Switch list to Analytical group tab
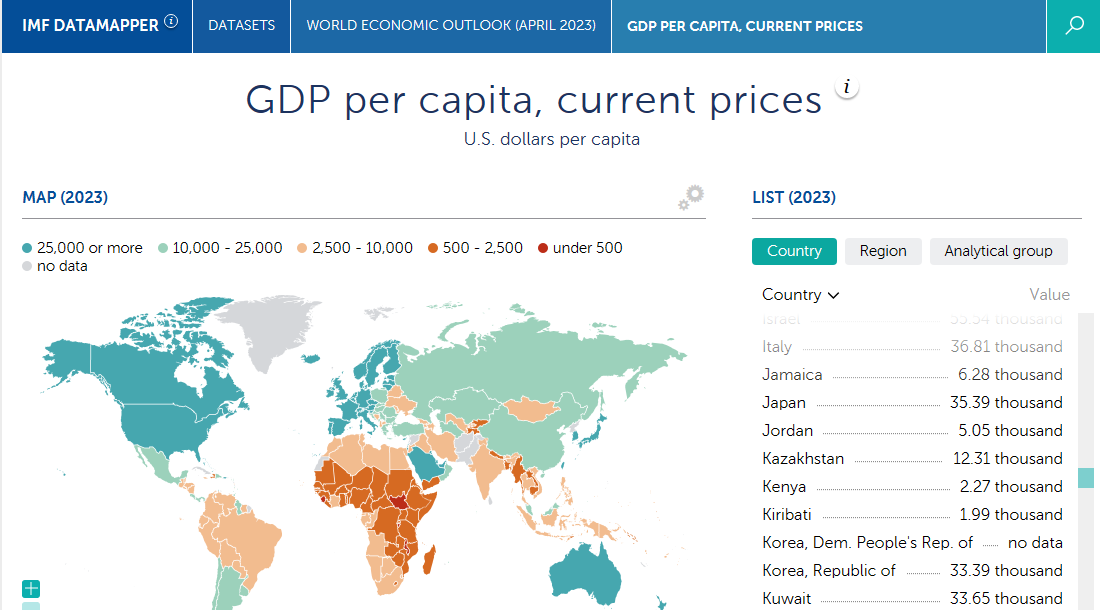1100x610 pixels. (998, 251)
